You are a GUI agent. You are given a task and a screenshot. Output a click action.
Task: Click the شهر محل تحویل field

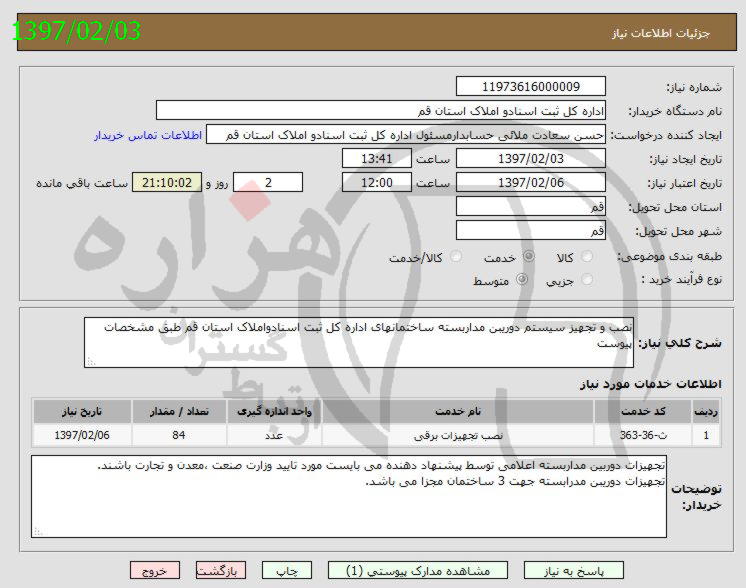[x=530, y=230]
